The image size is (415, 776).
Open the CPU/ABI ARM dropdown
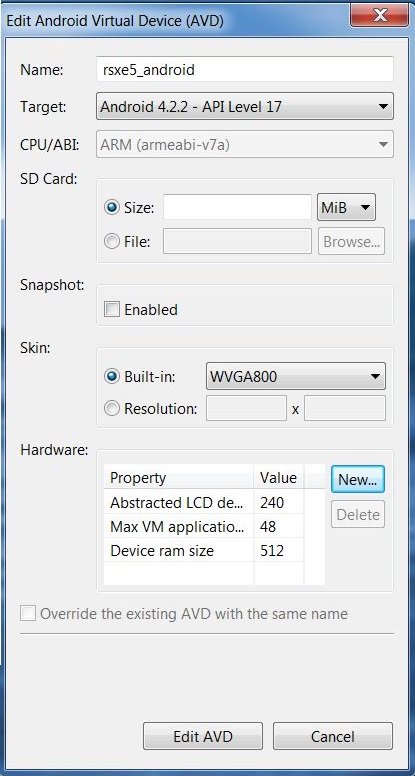click(245, 144)
